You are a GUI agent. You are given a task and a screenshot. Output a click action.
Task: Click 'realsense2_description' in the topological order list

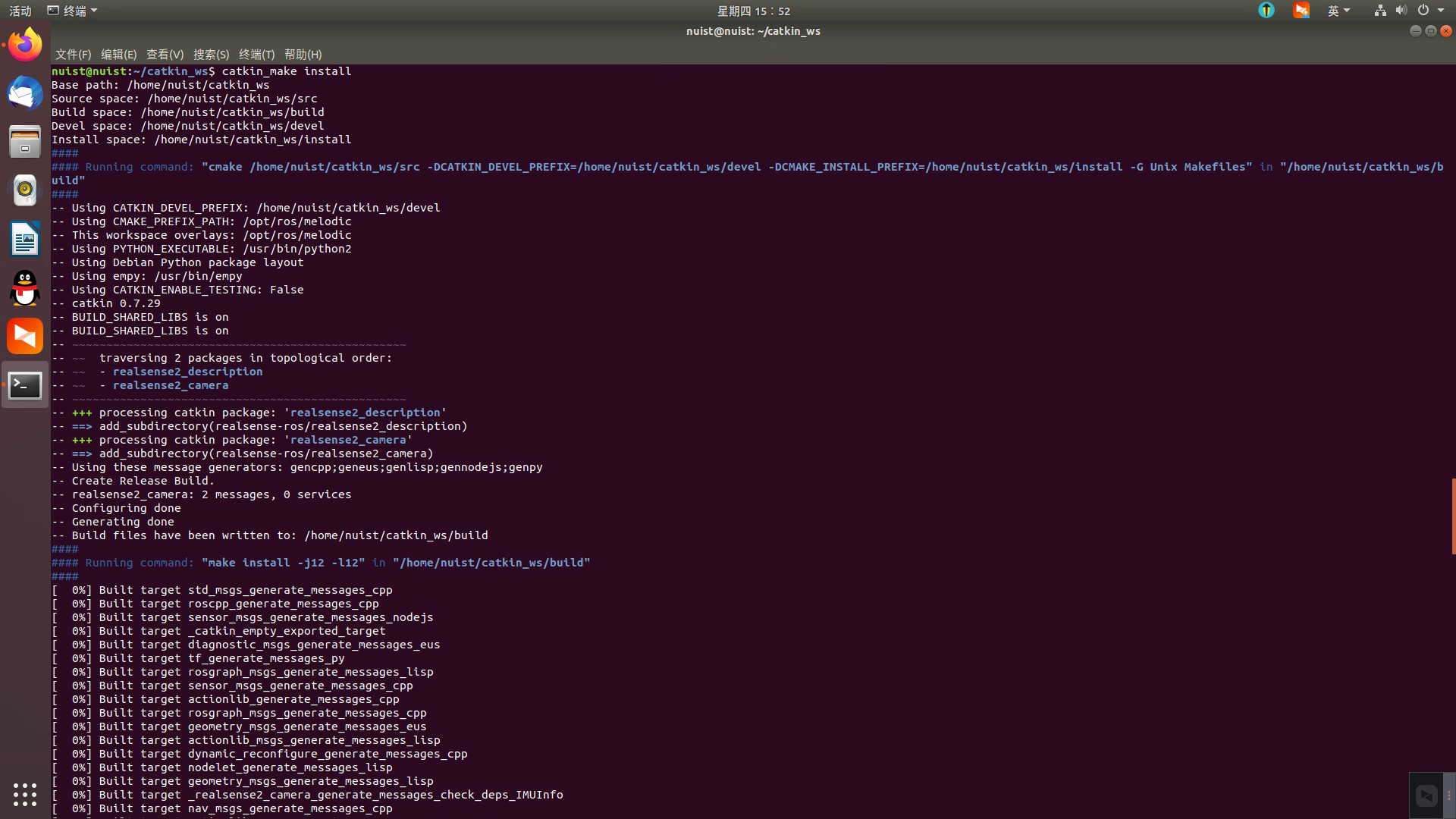[x=187, y=372]
